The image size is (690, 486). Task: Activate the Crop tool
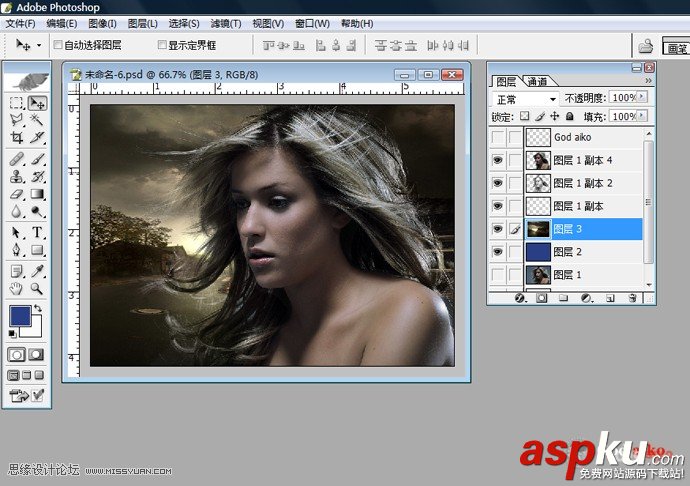pyautogui.click(x=16, y=137)
